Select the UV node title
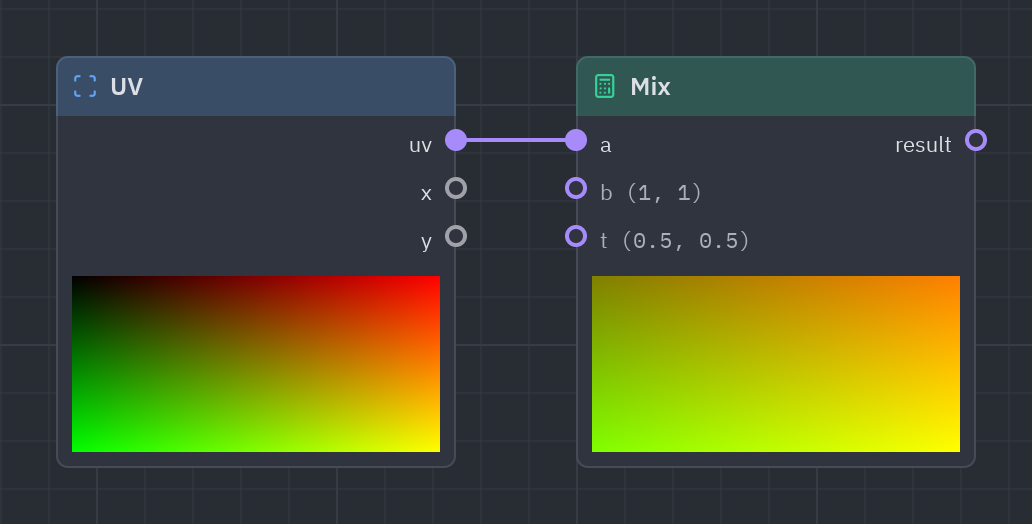Viewport: 1032px width, 524px height. [x=126, y=87]
